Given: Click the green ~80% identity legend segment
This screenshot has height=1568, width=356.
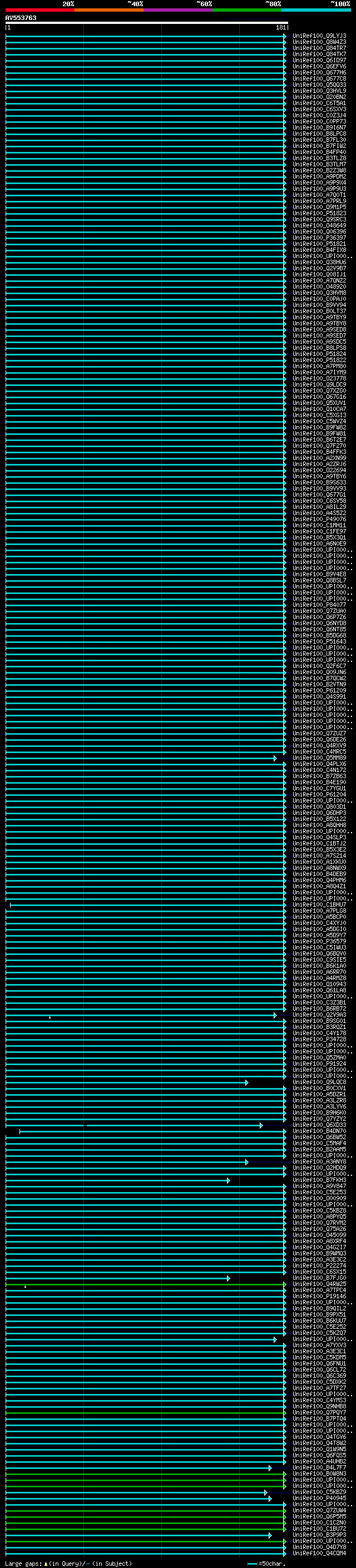Looking at the screenshot, I should [247, 10].
